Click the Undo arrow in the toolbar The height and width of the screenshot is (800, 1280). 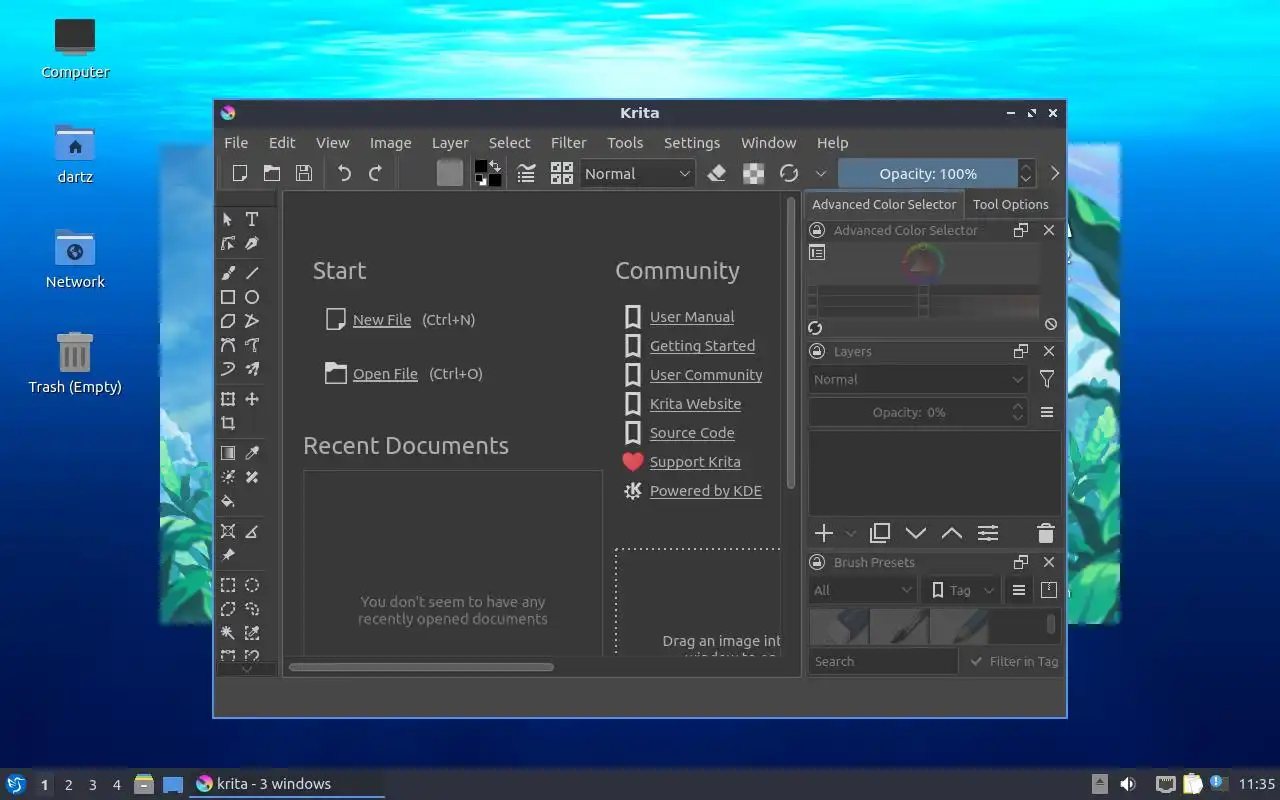[344, 173]
